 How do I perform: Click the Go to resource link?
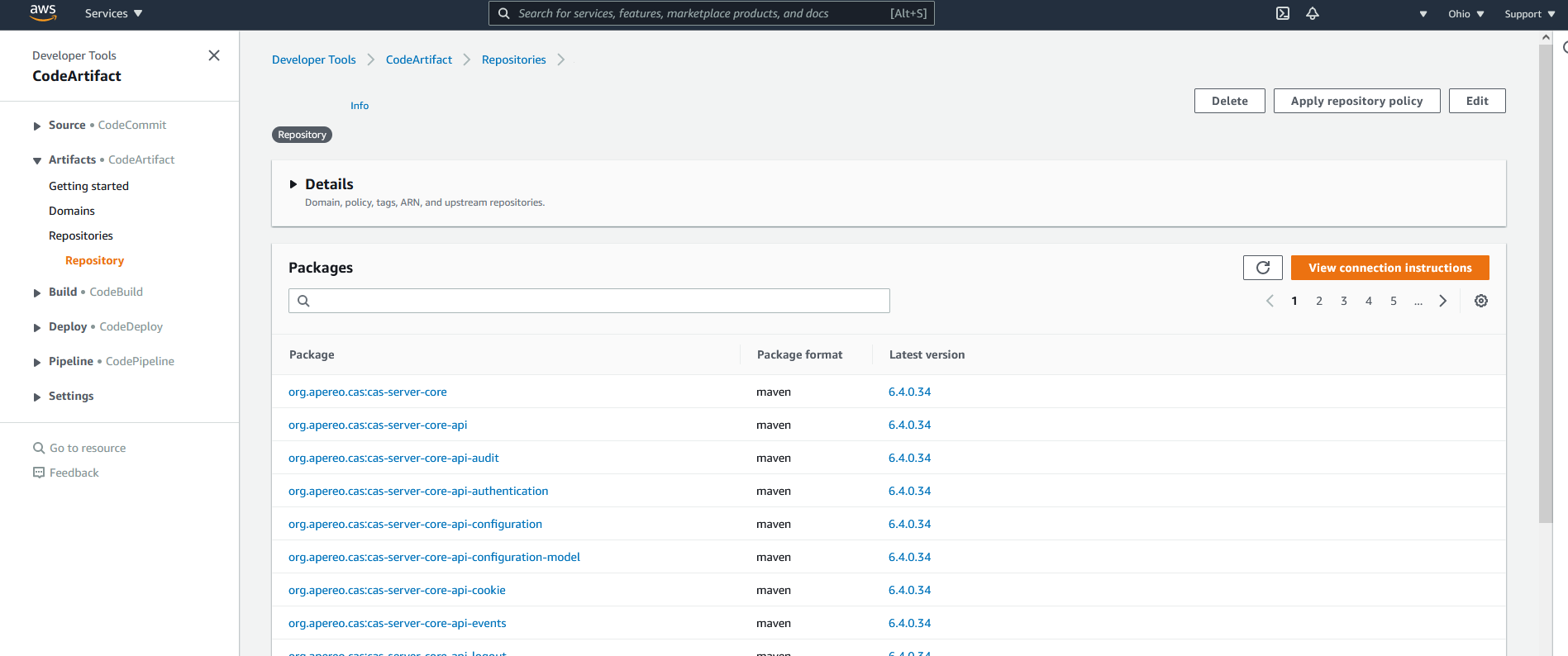click(88, 448)
